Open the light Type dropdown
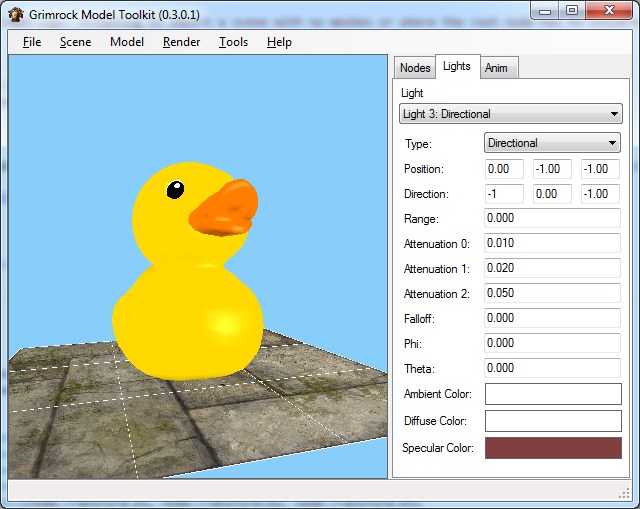 coord(552,143)
